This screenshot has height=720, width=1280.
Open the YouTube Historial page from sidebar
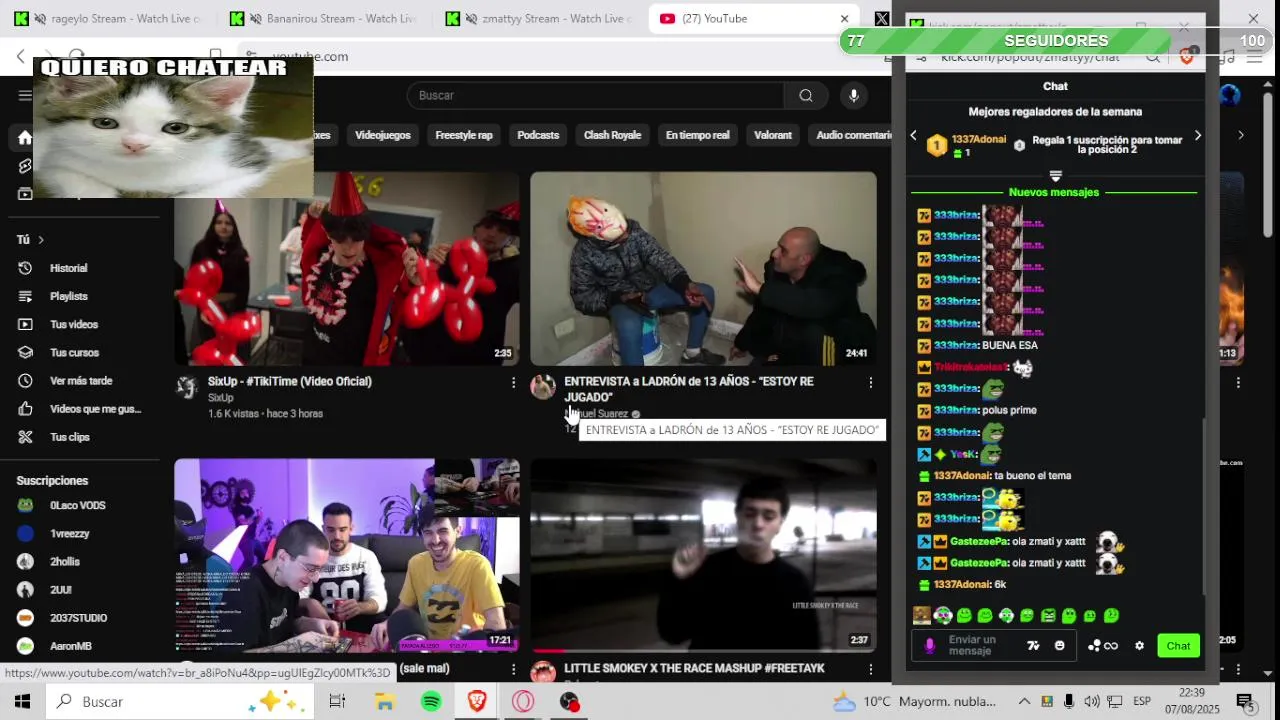pyautogui.click(x=68, y=268)
